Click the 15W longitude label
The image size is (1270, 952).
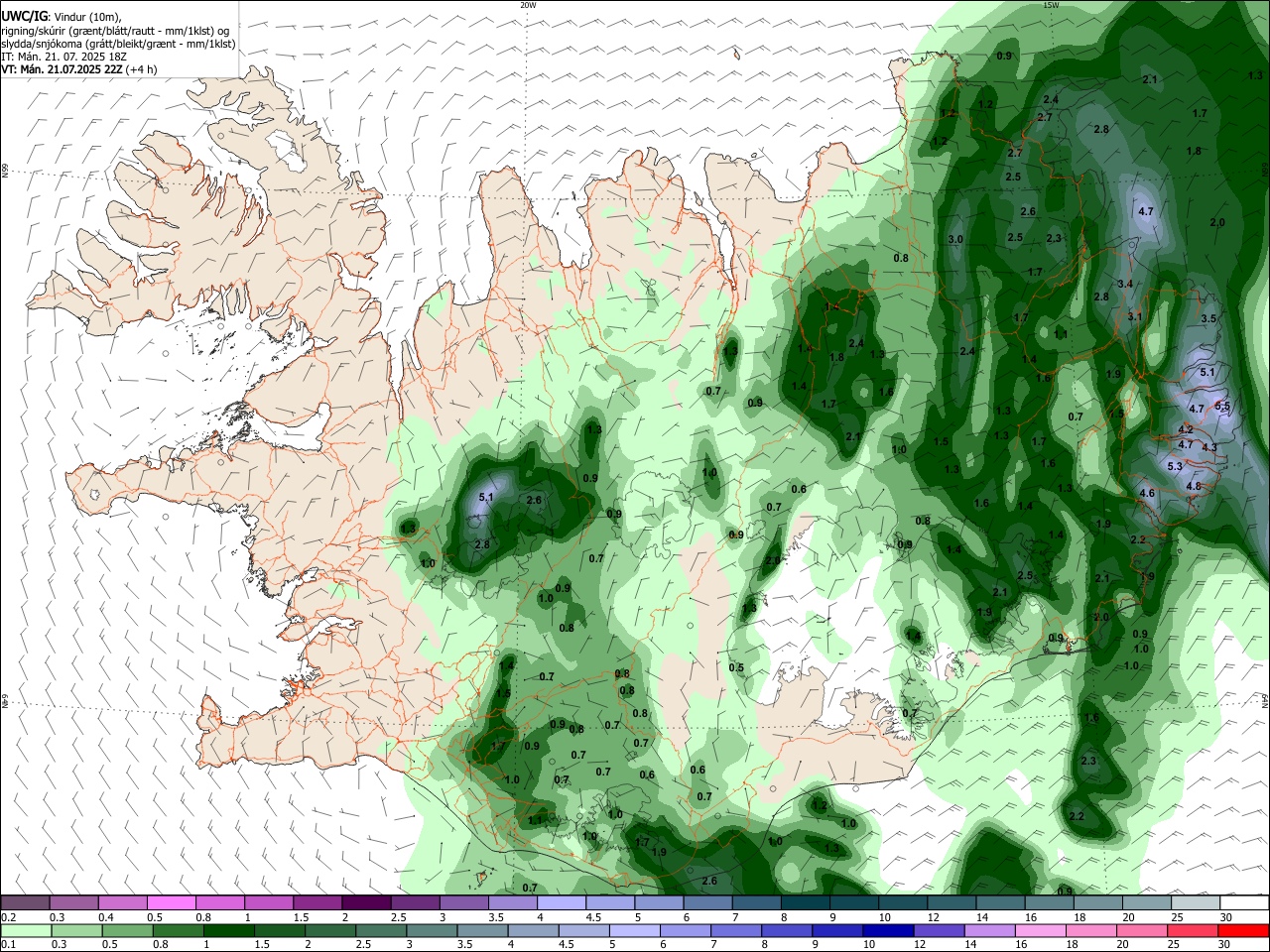(x=1051, y=5)
